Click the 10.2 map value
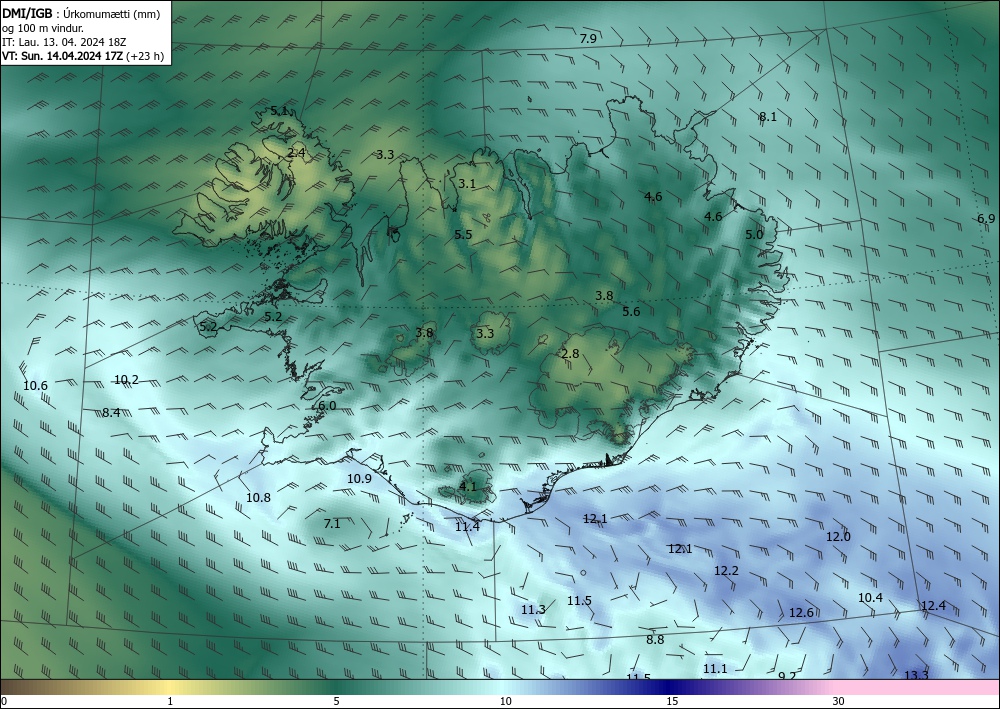 (x=126, y=380)
